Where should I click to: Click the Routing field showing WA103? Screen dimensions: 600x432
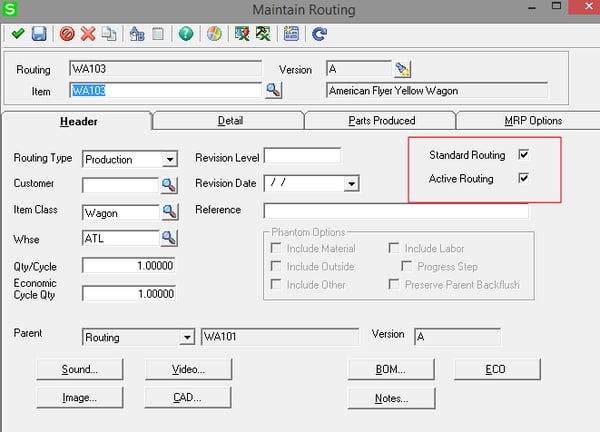[x=165, y=69]
